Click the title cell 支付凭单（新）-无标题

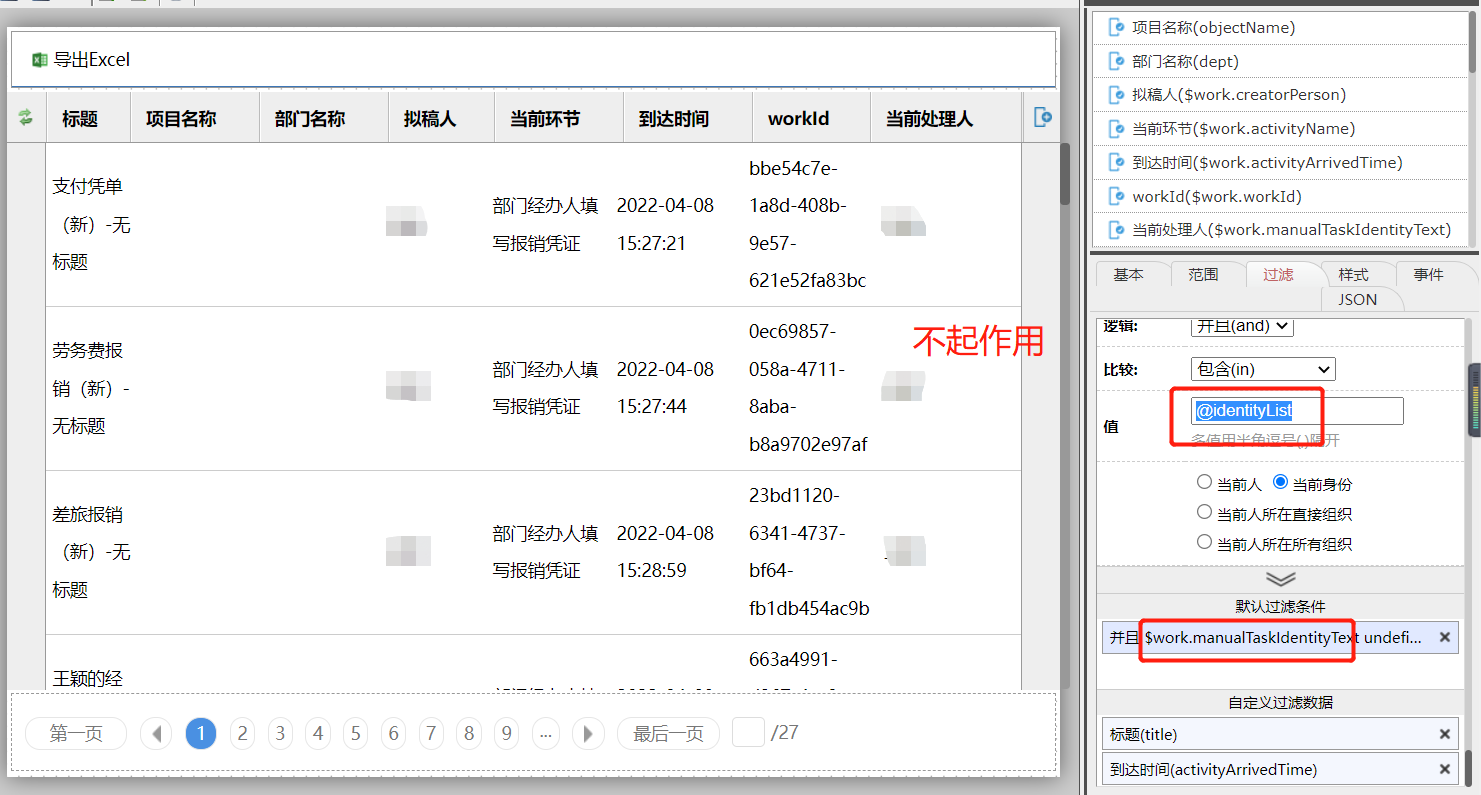[92, 224]
